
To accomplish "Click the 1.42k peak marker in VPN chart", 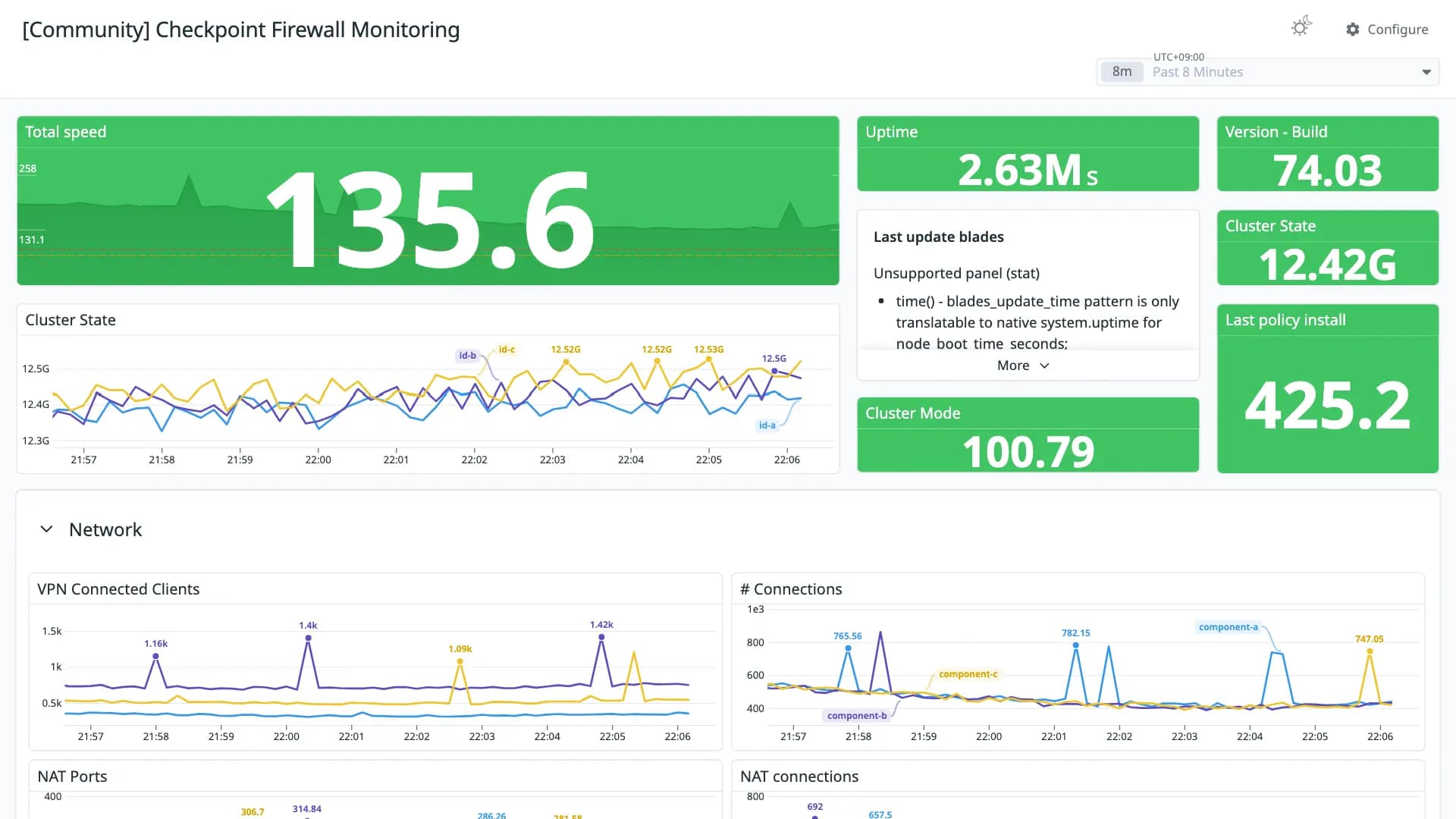I will click(601, 637).
